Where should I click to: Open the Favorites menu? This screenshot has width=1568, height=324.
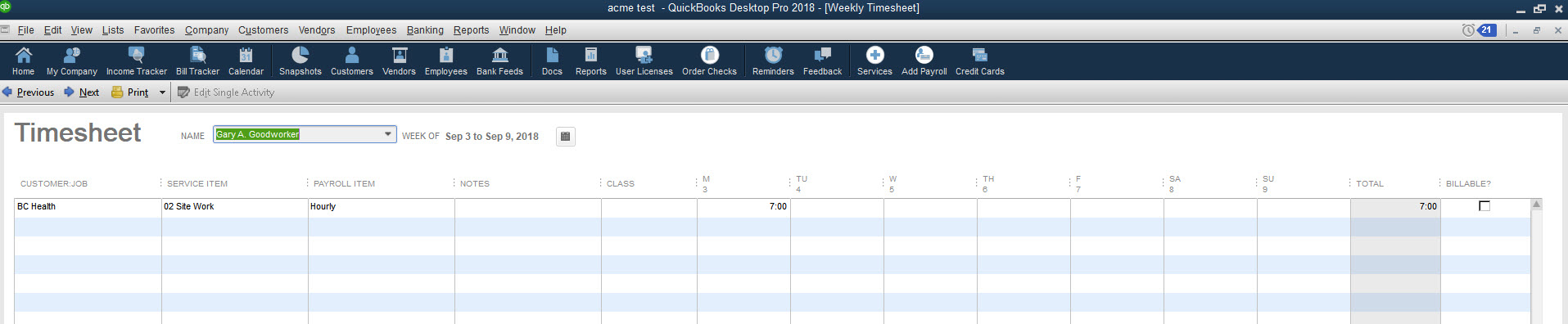coord(154,30)
